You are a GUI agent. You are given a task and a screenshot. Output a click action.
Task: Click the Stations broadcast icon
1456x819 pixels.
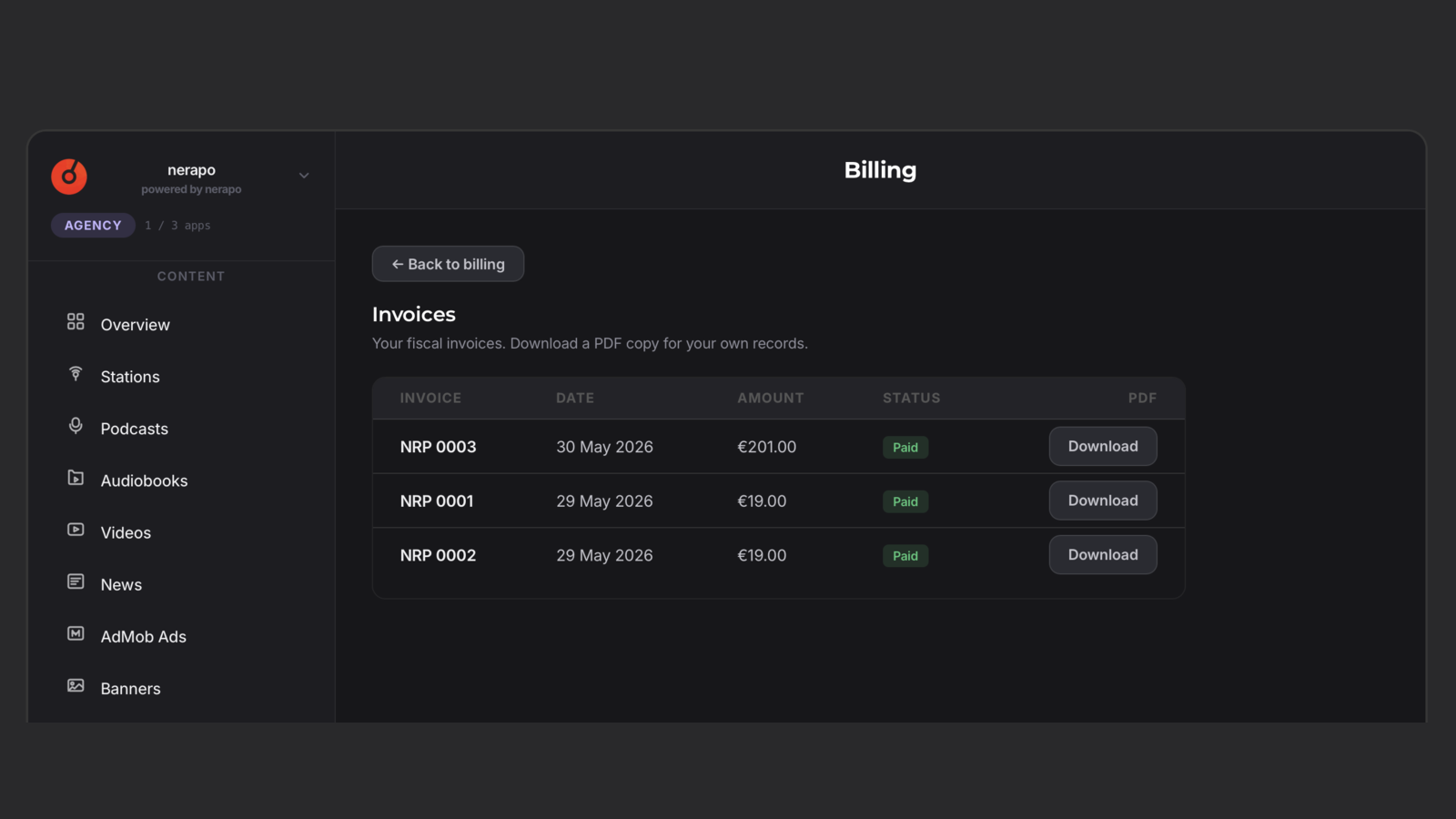pos(76,374)
